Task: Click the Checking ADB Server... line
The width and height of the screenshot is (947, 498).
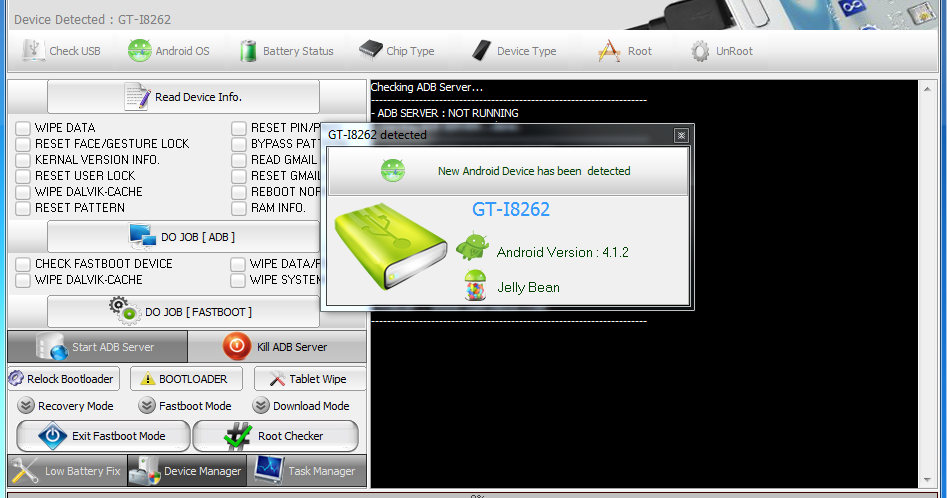Action: pyautogui.click(x=426, y=87)
